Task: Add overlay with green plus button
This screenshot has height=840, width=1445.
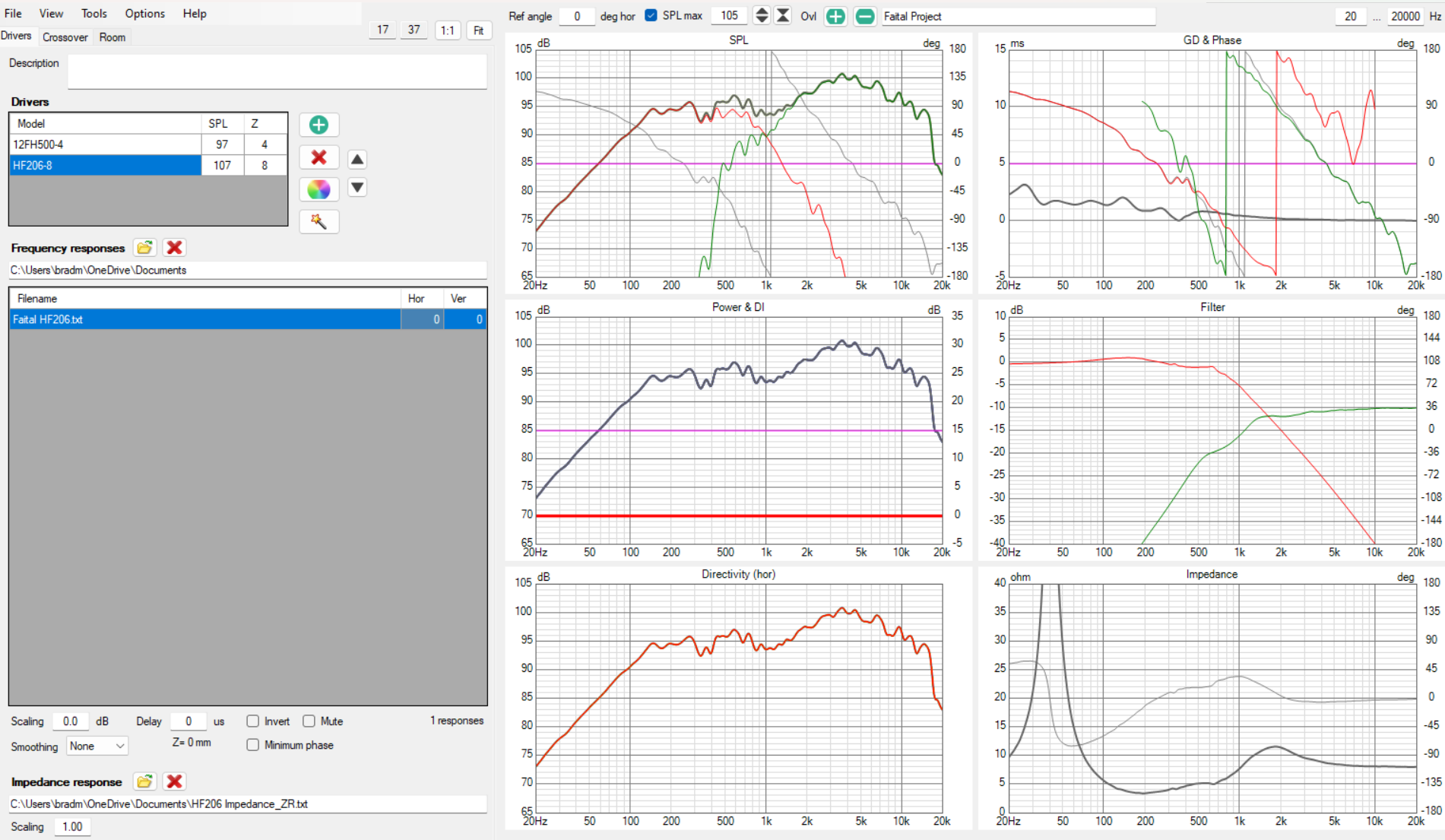Action: pyautogui.click(x=835, y=16)
